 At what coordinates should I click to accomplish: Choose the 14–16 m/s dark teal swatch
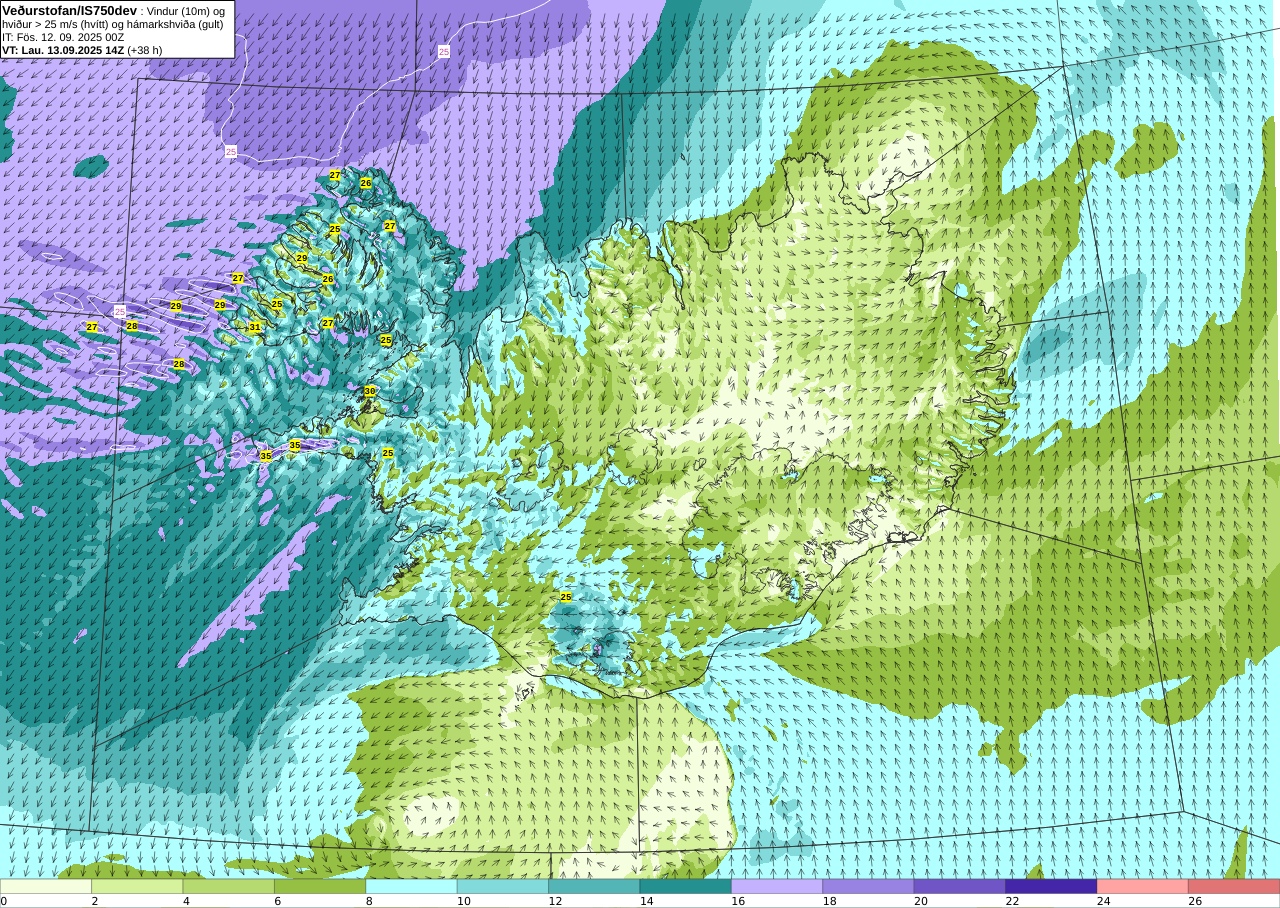686,886
